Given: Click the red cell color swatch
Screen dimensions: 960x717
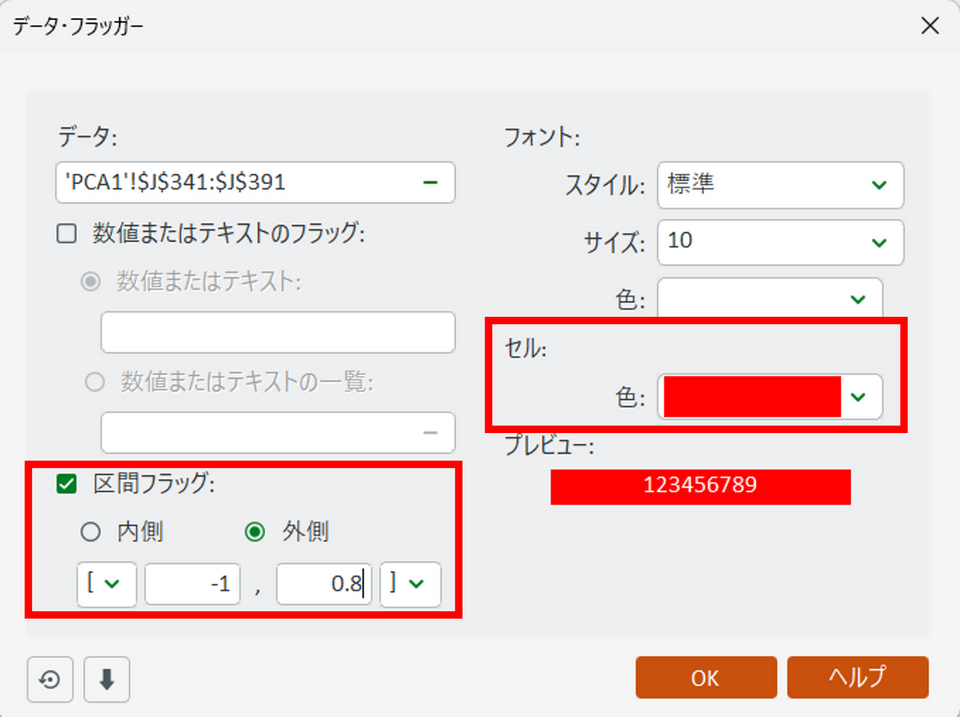Looking at the screenshot, I should [751, 397].
